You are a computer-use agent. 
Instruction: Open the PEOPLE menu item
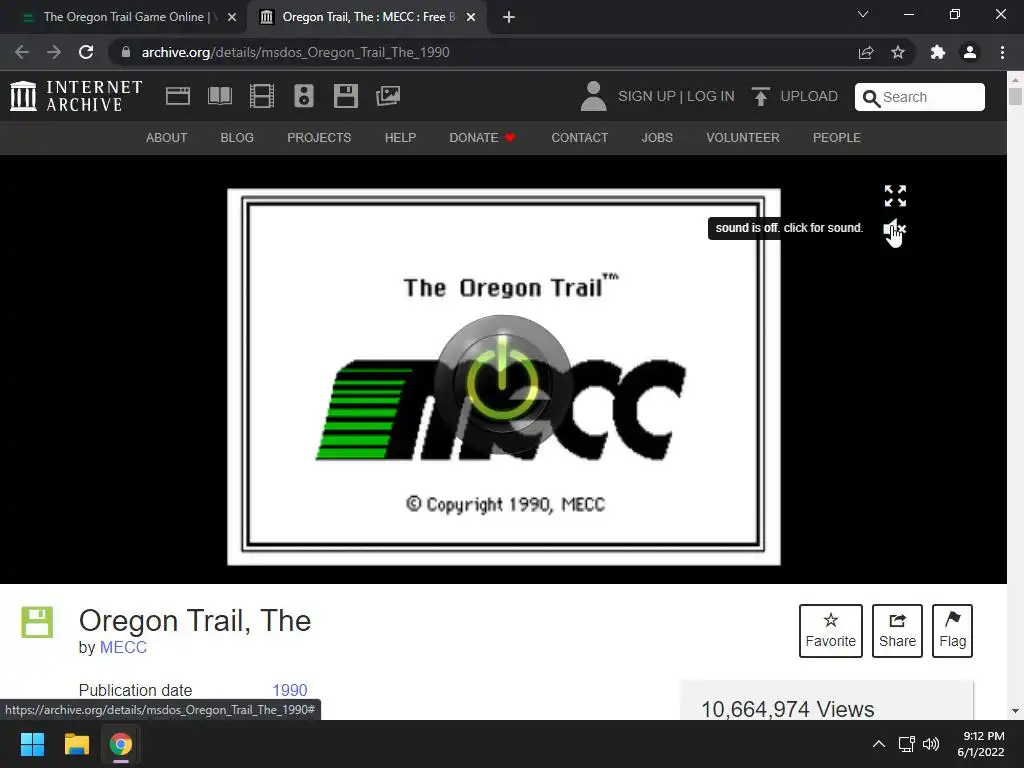click(x=837, y=138)
